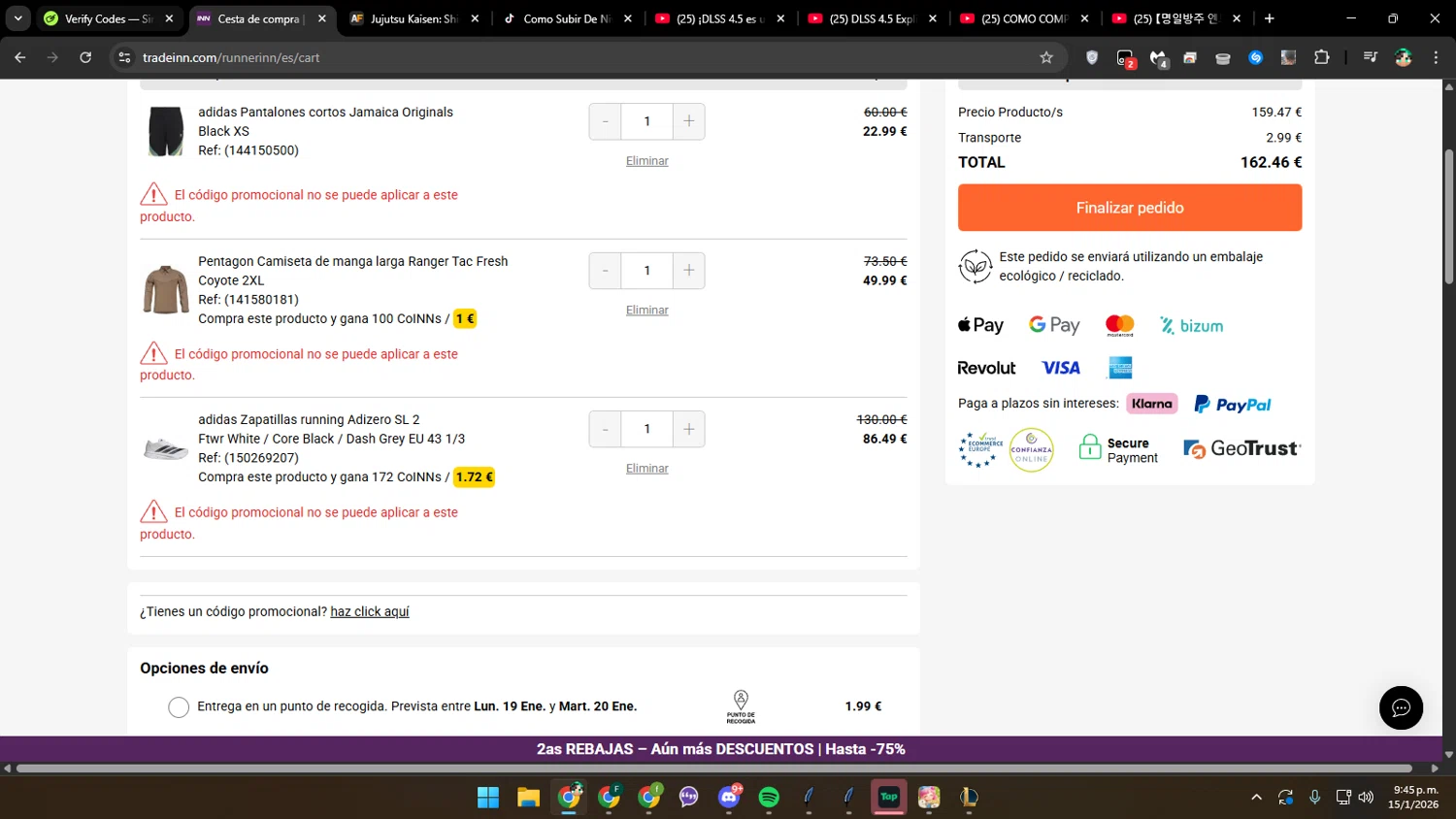Remove adidas Zapatillas Adizero via Eliminar

click(x=646, y=469)
